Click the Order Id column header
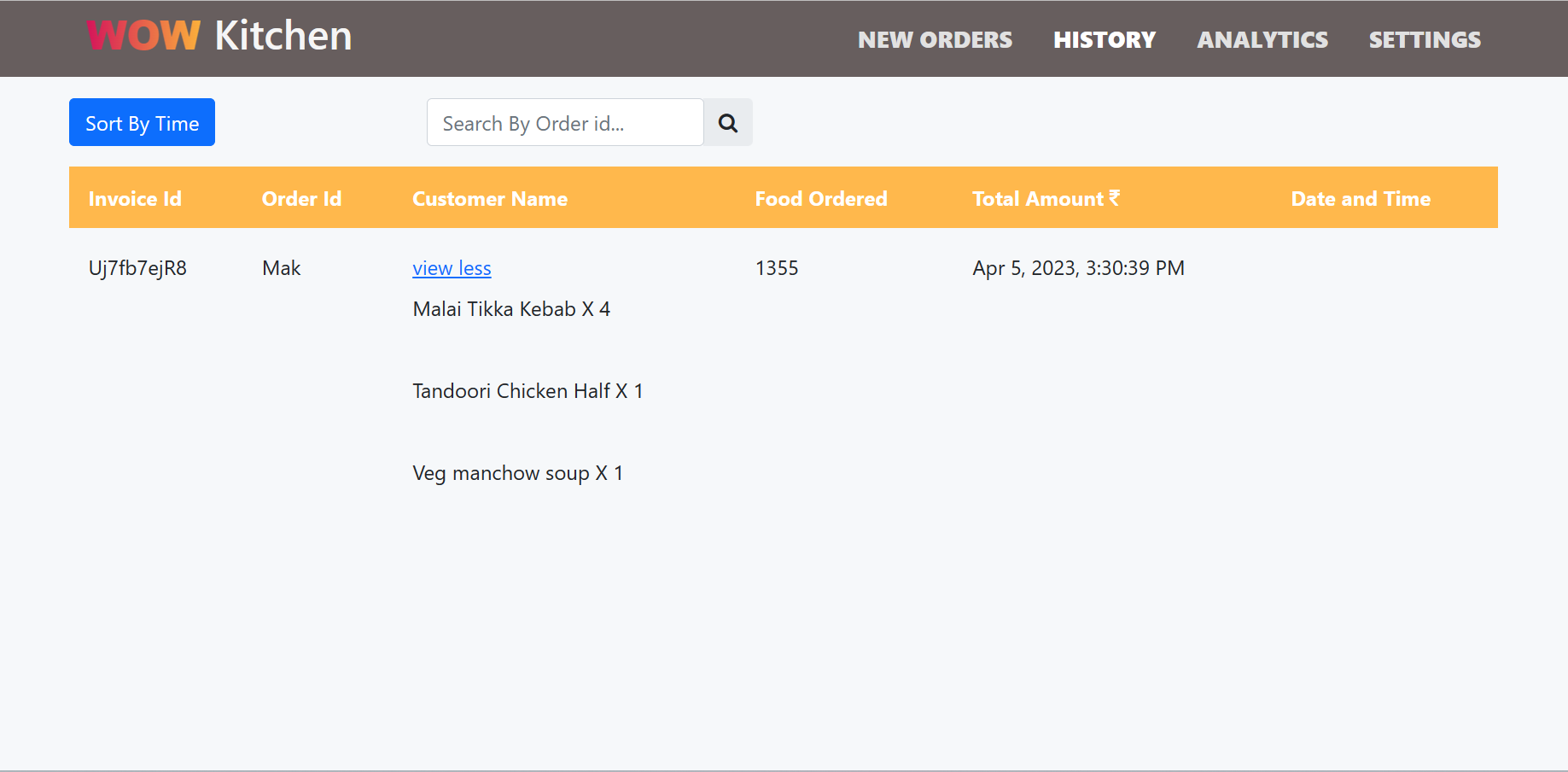The width and height of the screenshot is (1568, 772). 301,198
